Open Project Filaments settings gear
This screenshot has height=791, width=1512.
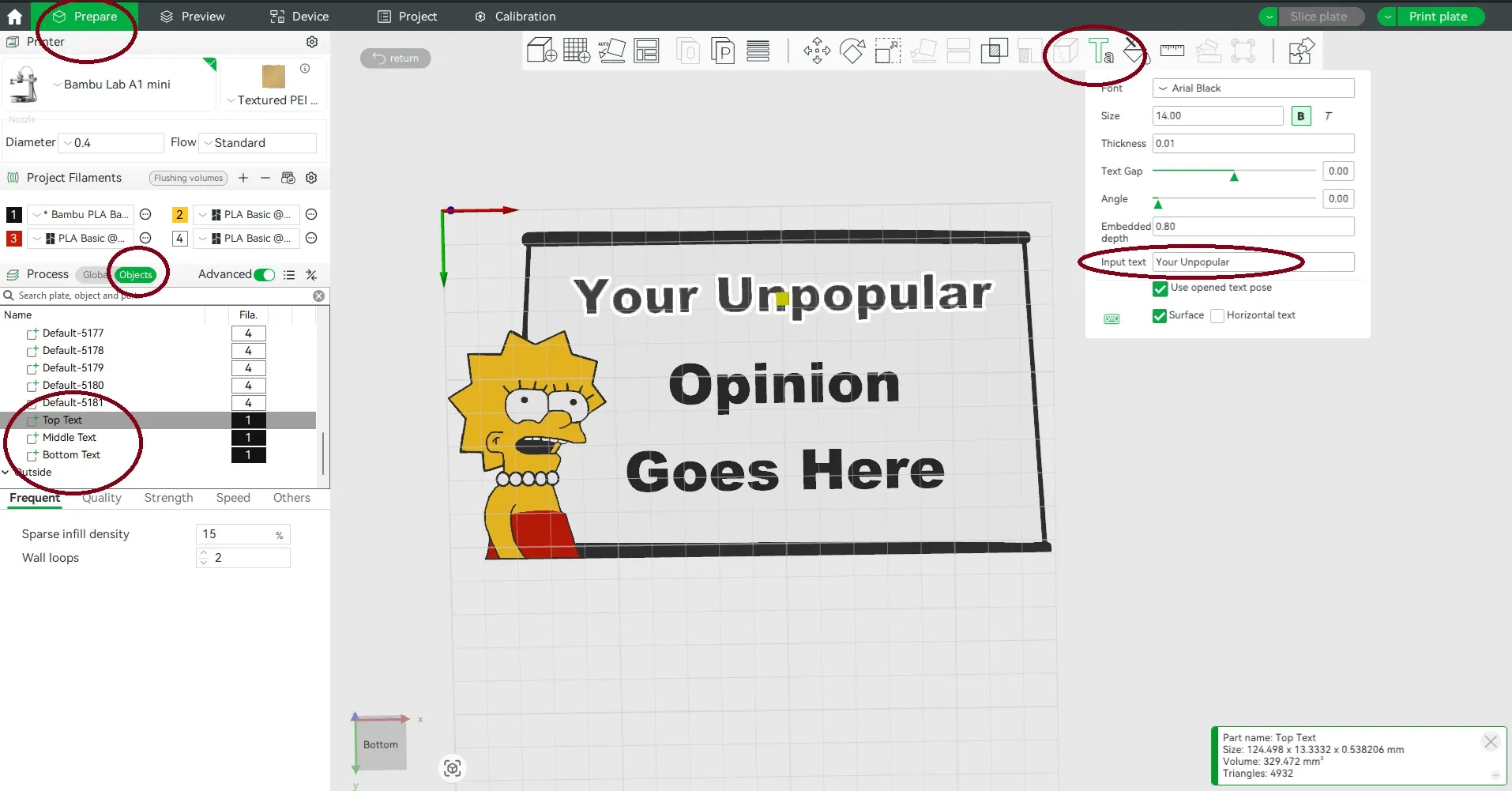click(x=311, y=178)
